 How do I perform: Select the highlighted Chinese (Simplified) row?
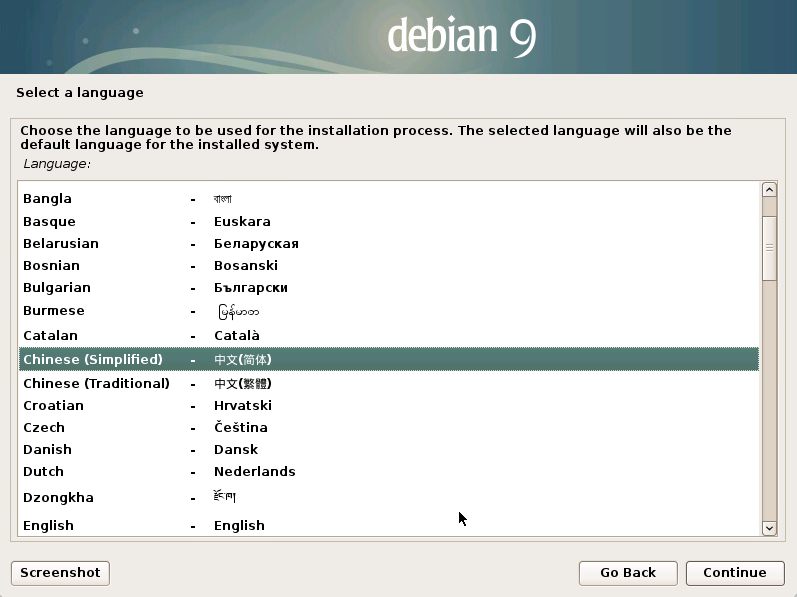(x=389, y=359)
